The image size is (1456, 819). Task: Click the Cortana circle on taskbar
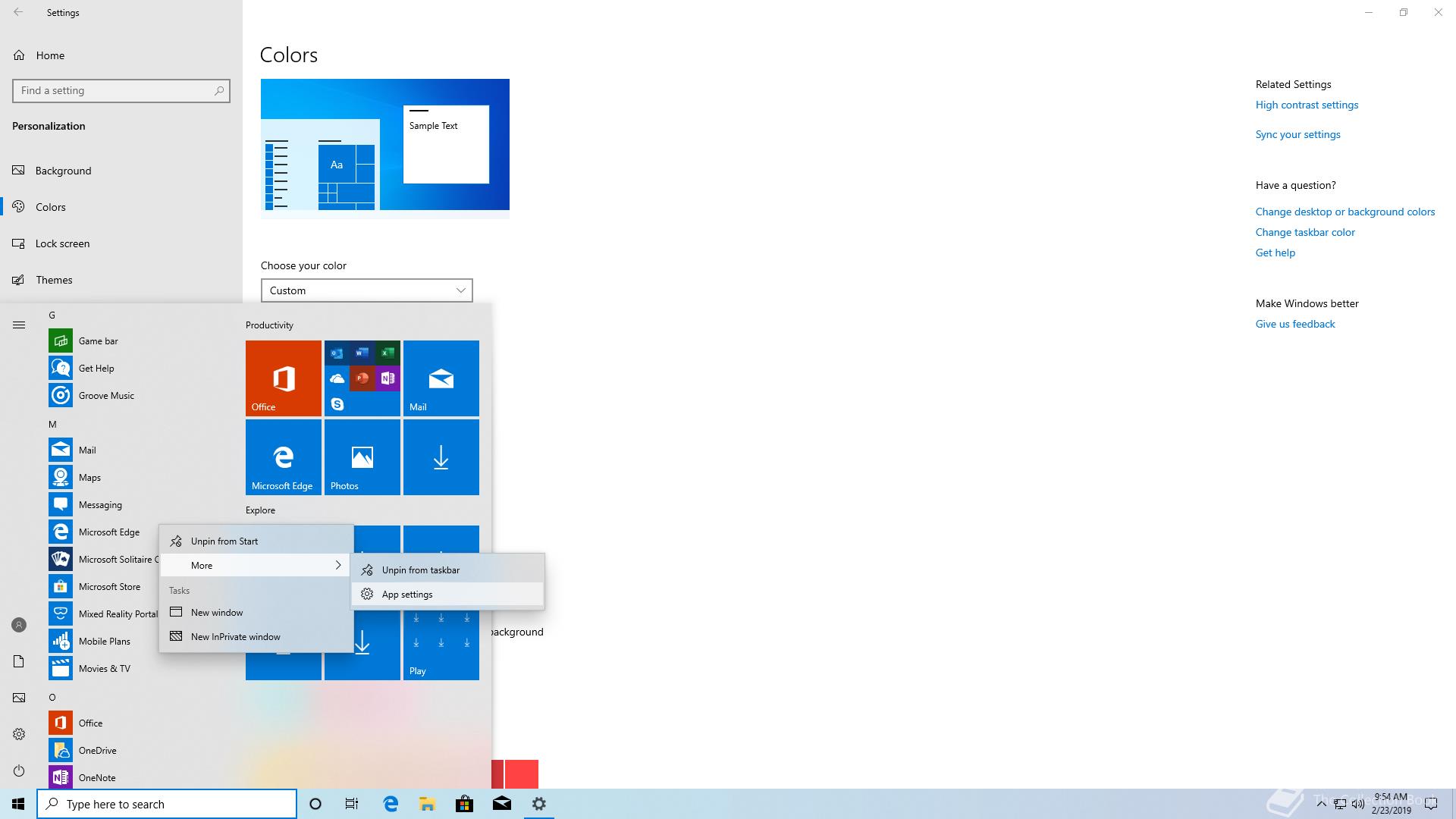coord(315,804)
